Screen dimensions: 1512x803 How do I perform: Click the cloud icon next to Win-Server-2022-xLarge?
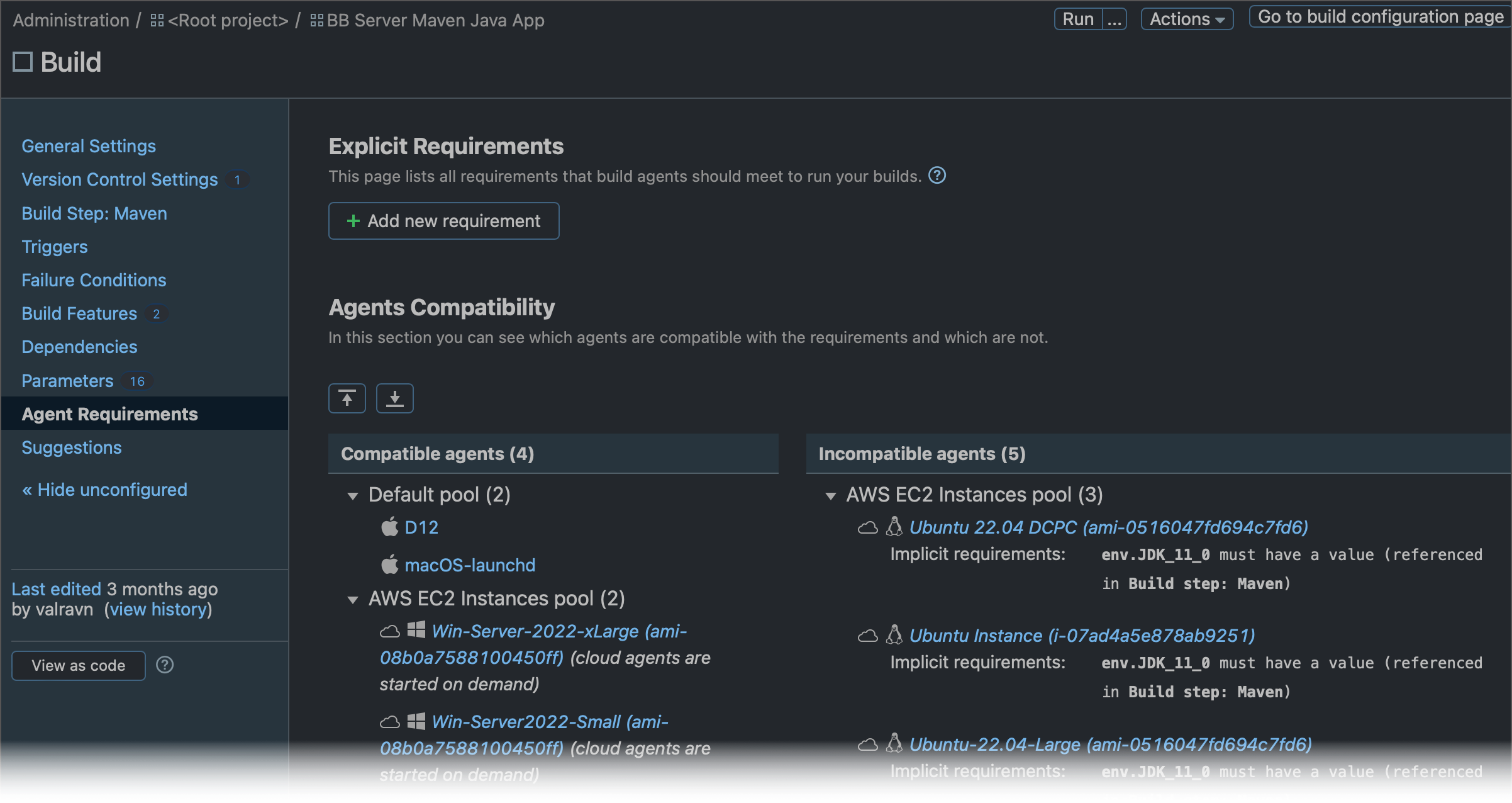[x=390, y=631]
